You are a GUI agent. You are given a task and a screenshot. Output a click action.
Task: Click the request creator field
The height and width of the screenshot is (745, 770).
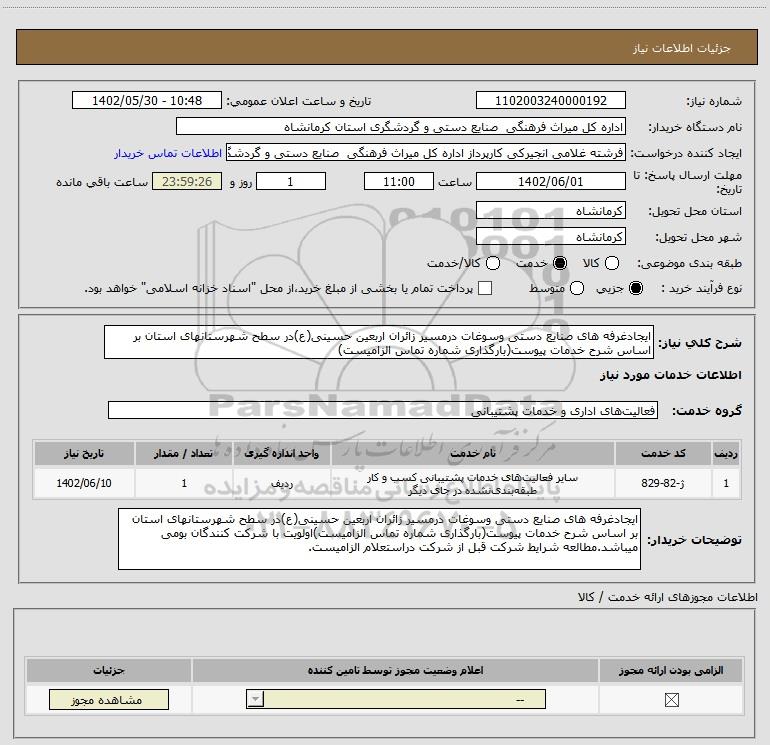click(x=426, y=153)
